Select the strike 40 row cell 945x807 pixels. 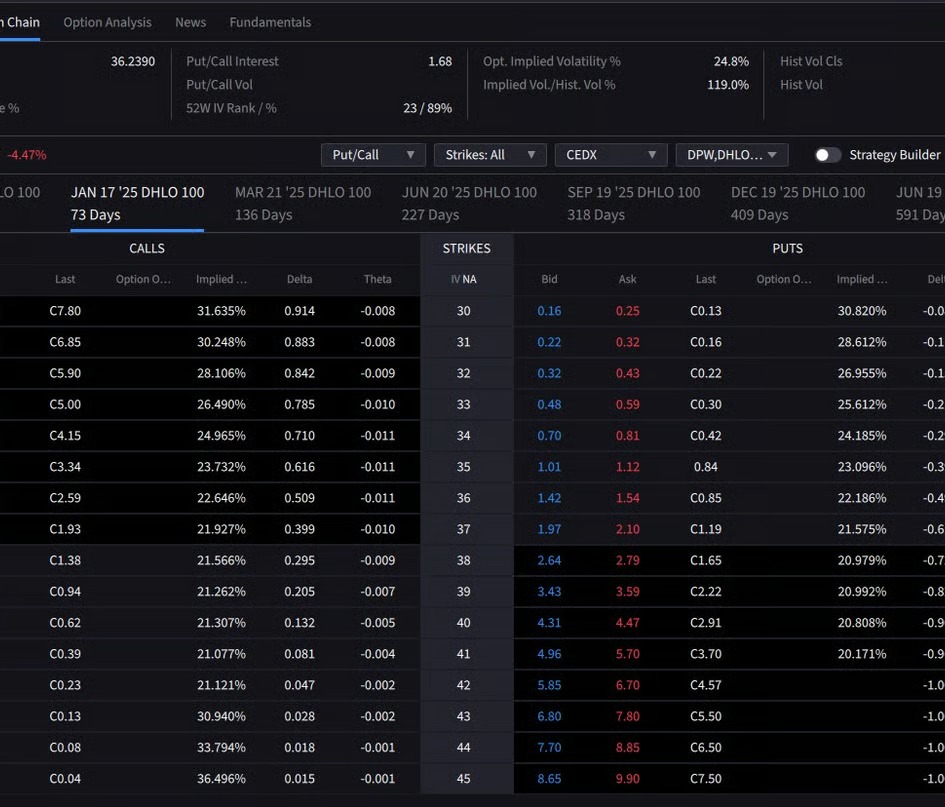464,623
